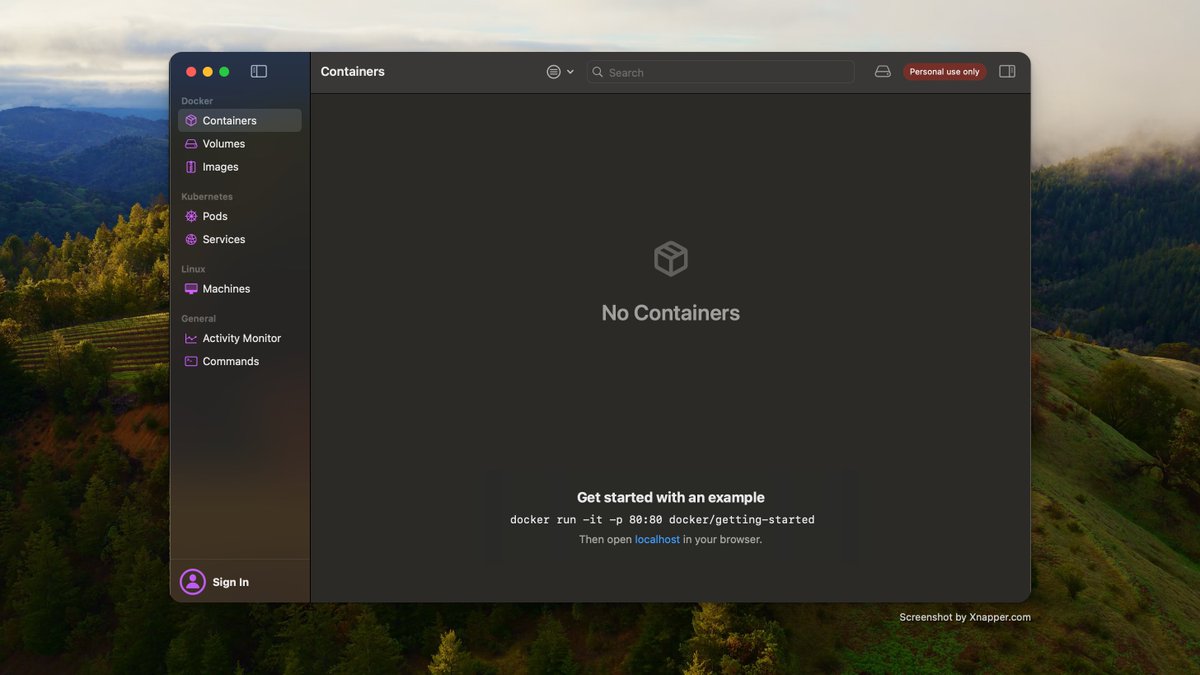Open the Services section
The width and height of the screenshot is (1200, 675).
coord(240,239)
